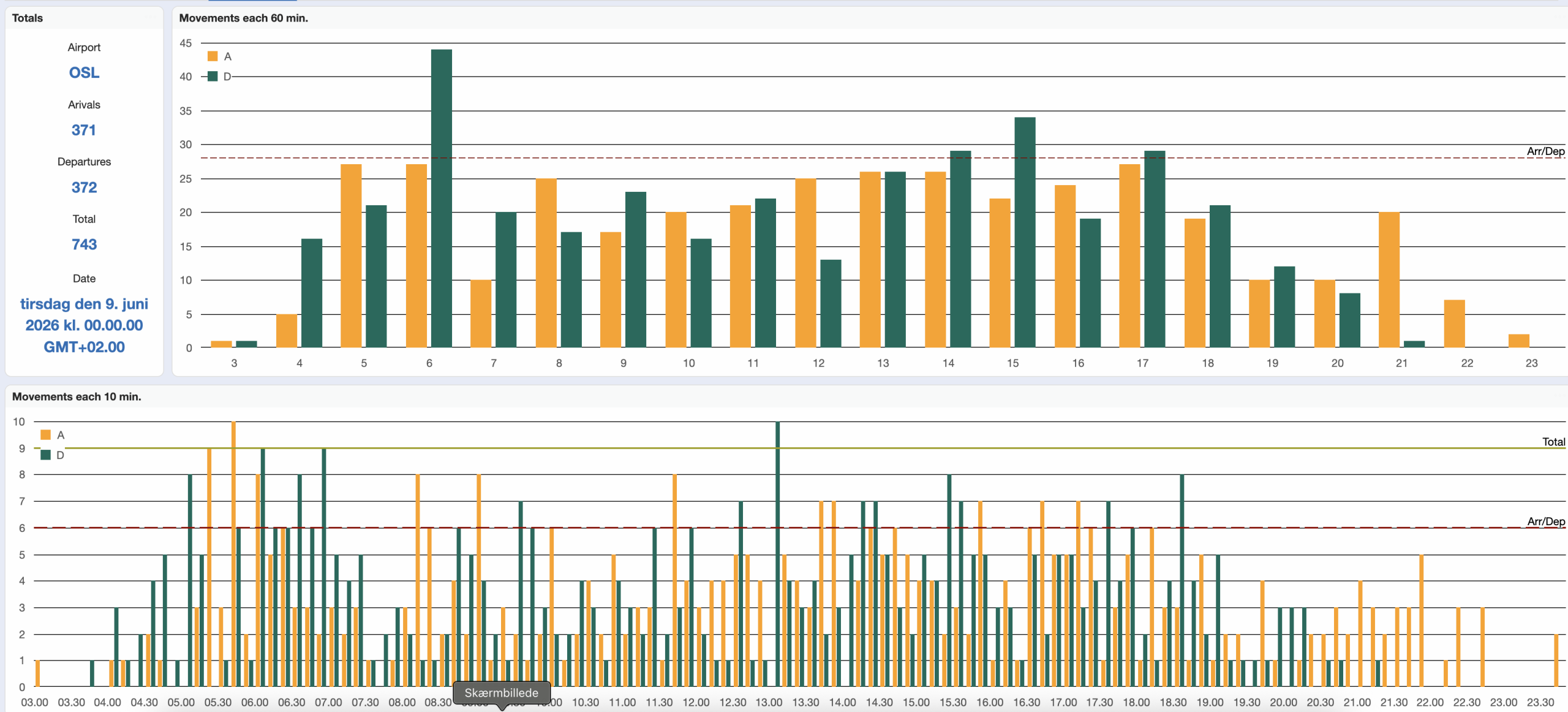Click the date tirsdag den 9. juni text
1568x712 pixels.
tap(84, 305)
